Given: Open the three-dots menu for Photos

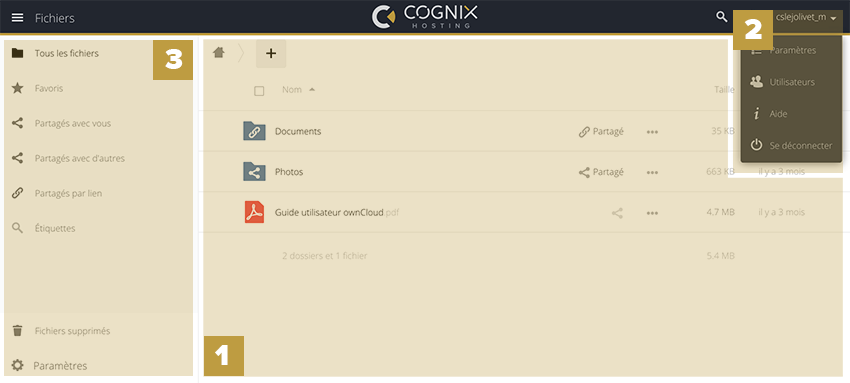Looking at the screenshot, I should point(652,172).
